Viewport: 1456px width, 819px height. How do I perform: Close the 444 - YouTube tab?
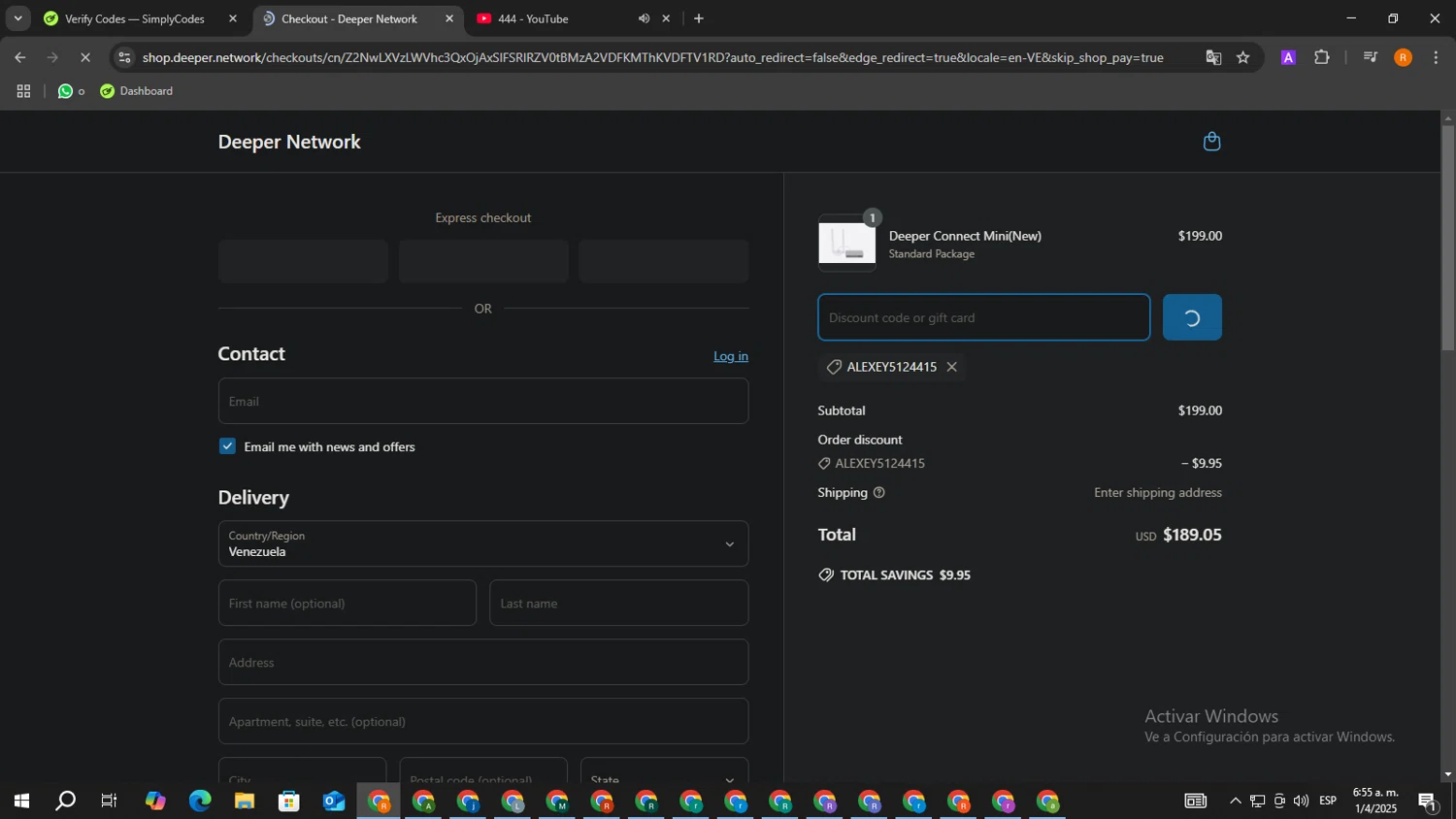pyautogui.click(x=666, y=18)
